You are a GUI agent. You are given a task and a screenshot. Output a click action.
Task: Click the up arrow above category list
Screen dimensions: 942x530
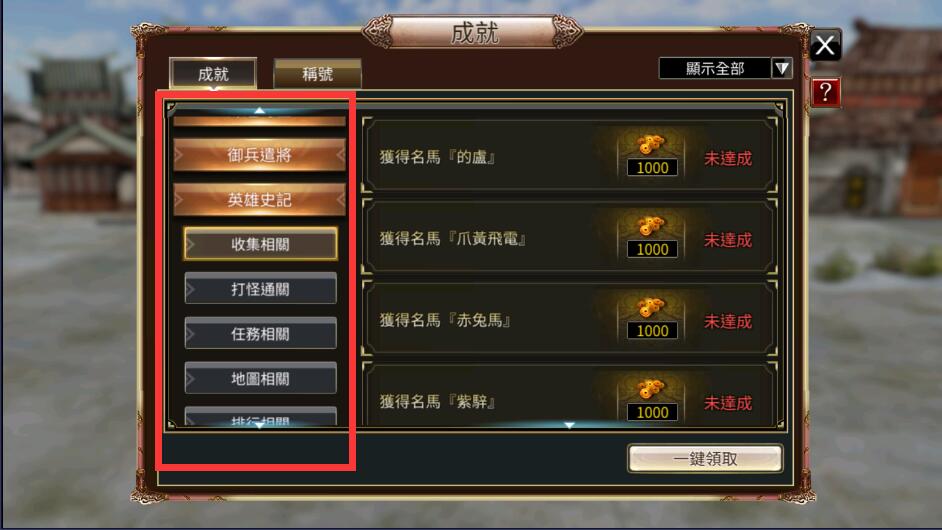[260, 110]
